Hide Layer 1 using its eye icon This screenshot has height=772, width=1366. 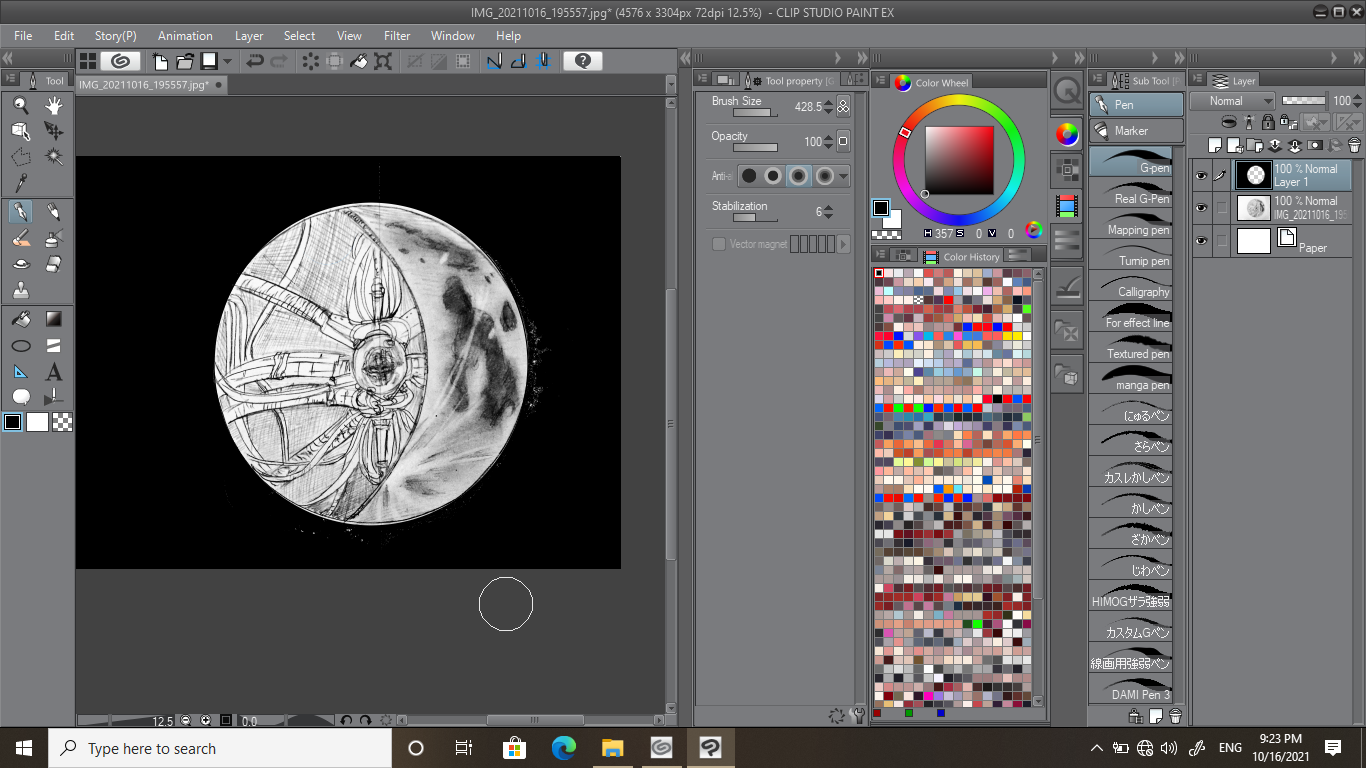coord(1202,176)
